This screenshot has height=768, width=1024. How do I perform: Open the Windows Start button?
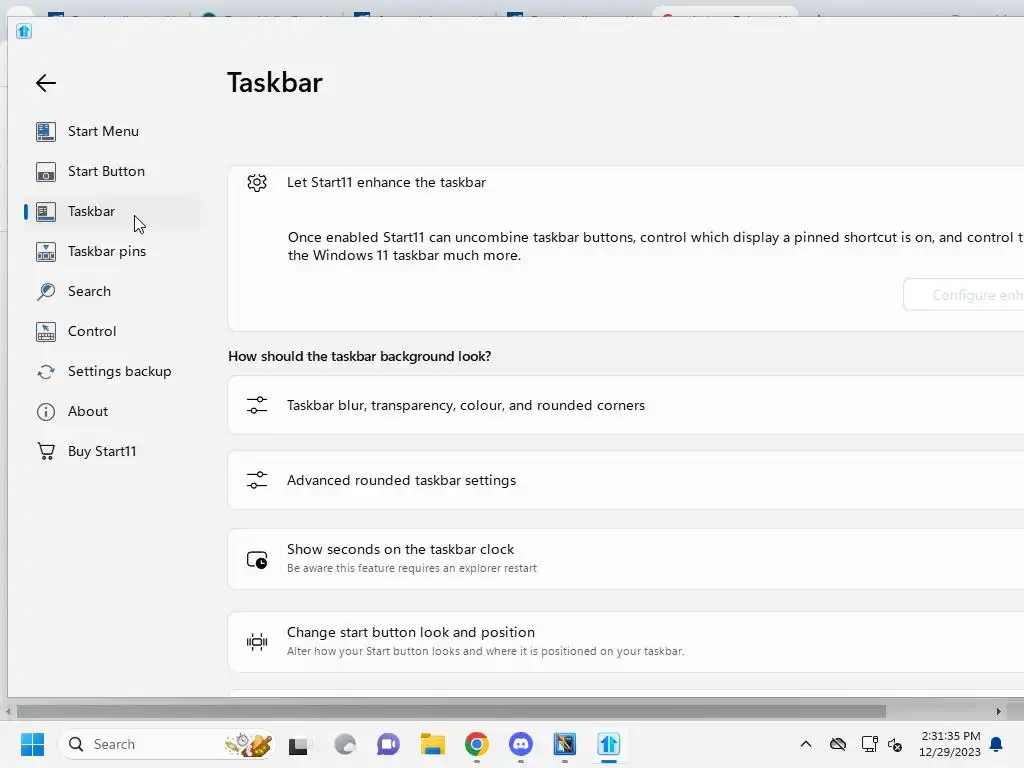[32, 744]
